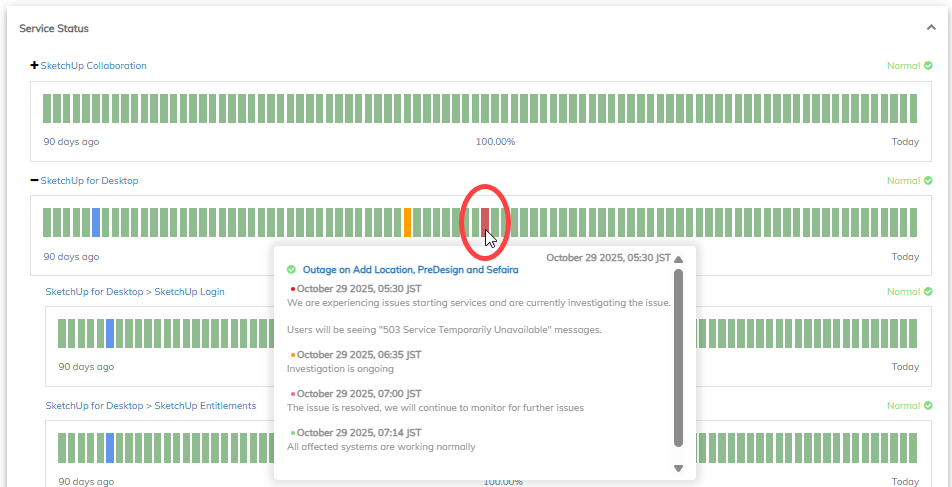Screen dimensions: 952x487
Task: Click the Normal status check icon for SketchUp for Desktop
Action: pos(928,181)
